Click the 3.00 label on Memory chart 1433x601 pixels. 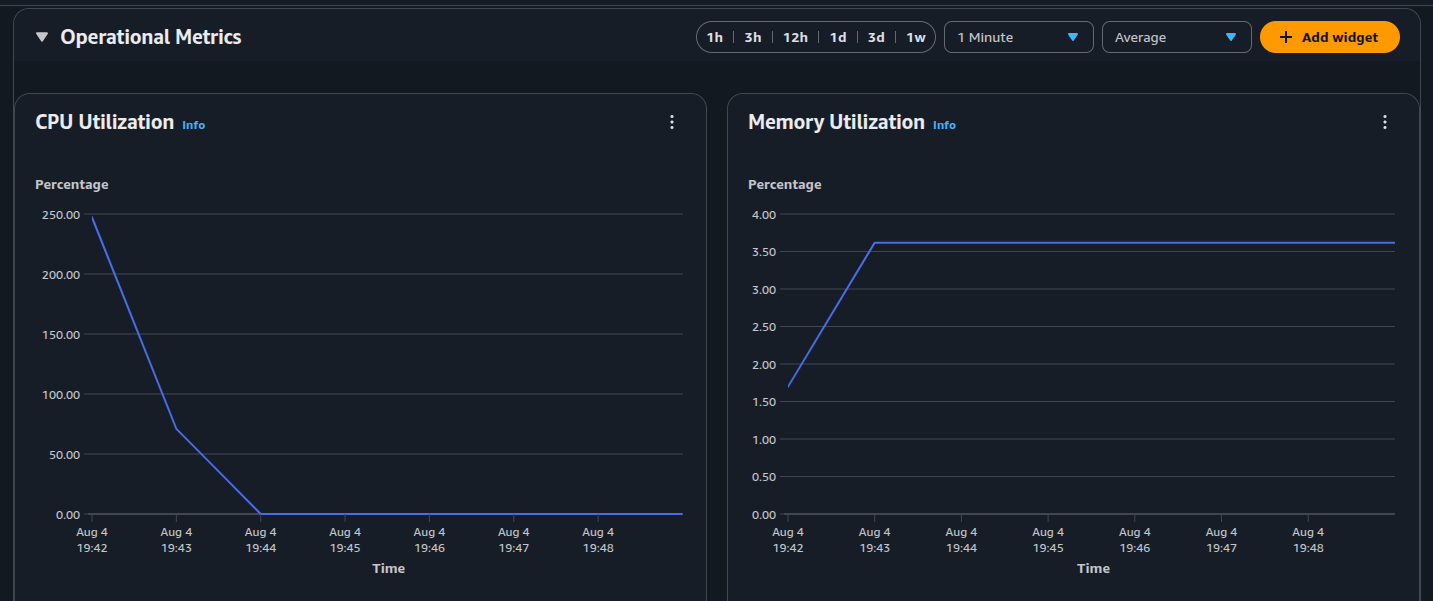[x=764, y=289]
